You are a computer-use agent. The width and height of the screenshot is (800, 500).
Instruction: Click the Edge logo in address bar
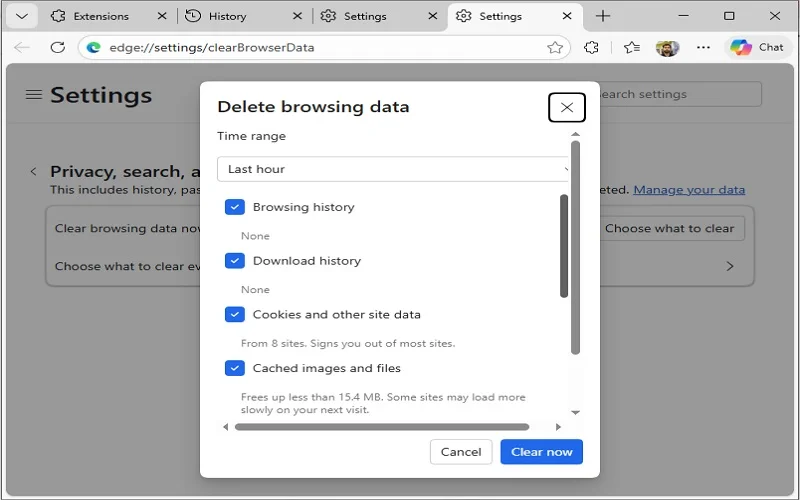coord(93,47)
